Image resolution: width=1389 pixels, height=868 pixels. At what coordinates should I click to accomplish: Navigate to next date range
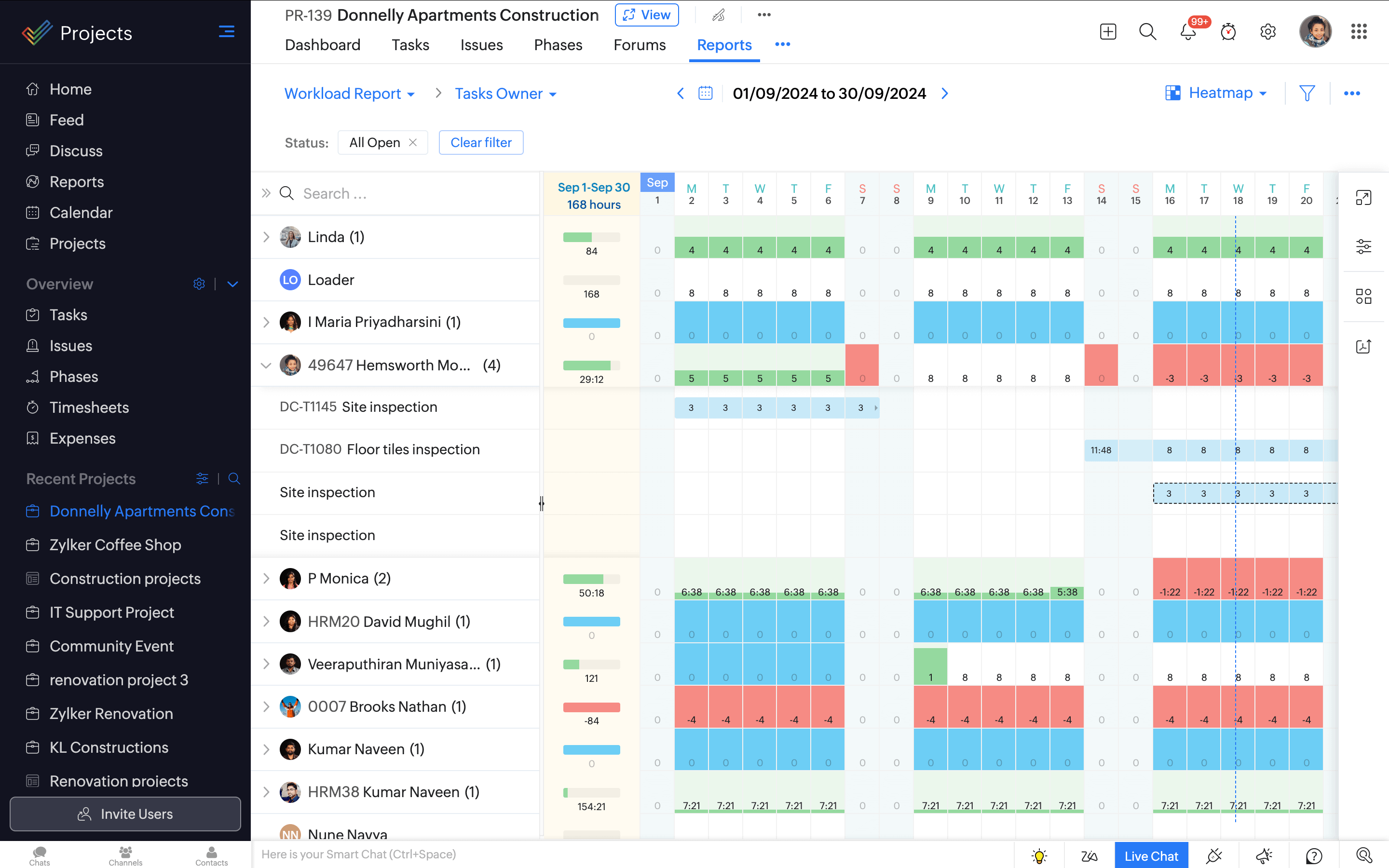click(x=944, y=93)
